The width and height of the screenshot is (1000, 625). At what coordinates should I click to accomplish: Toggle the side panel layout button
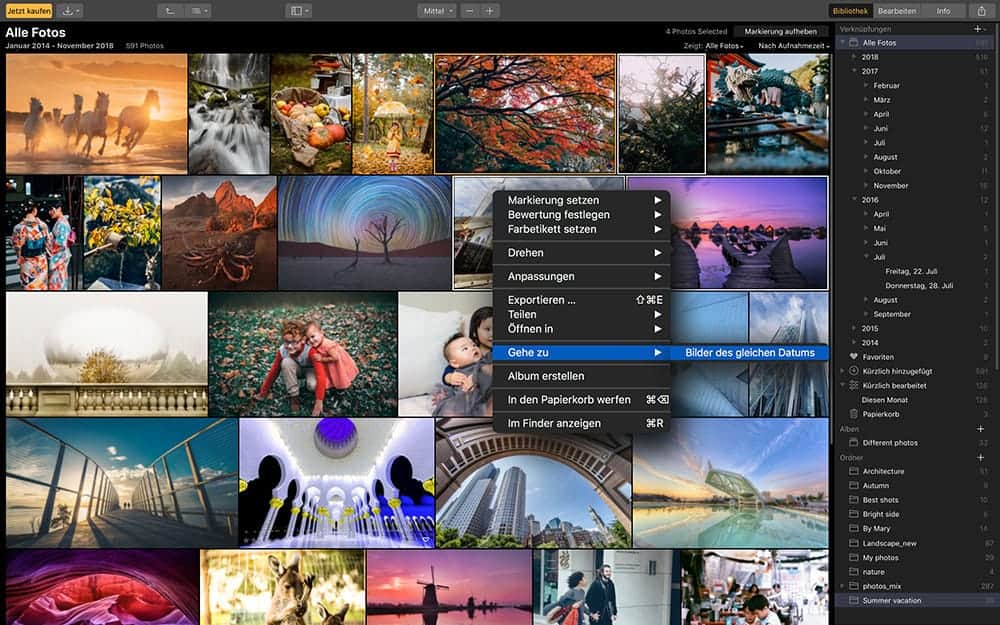tap(298, 11)
